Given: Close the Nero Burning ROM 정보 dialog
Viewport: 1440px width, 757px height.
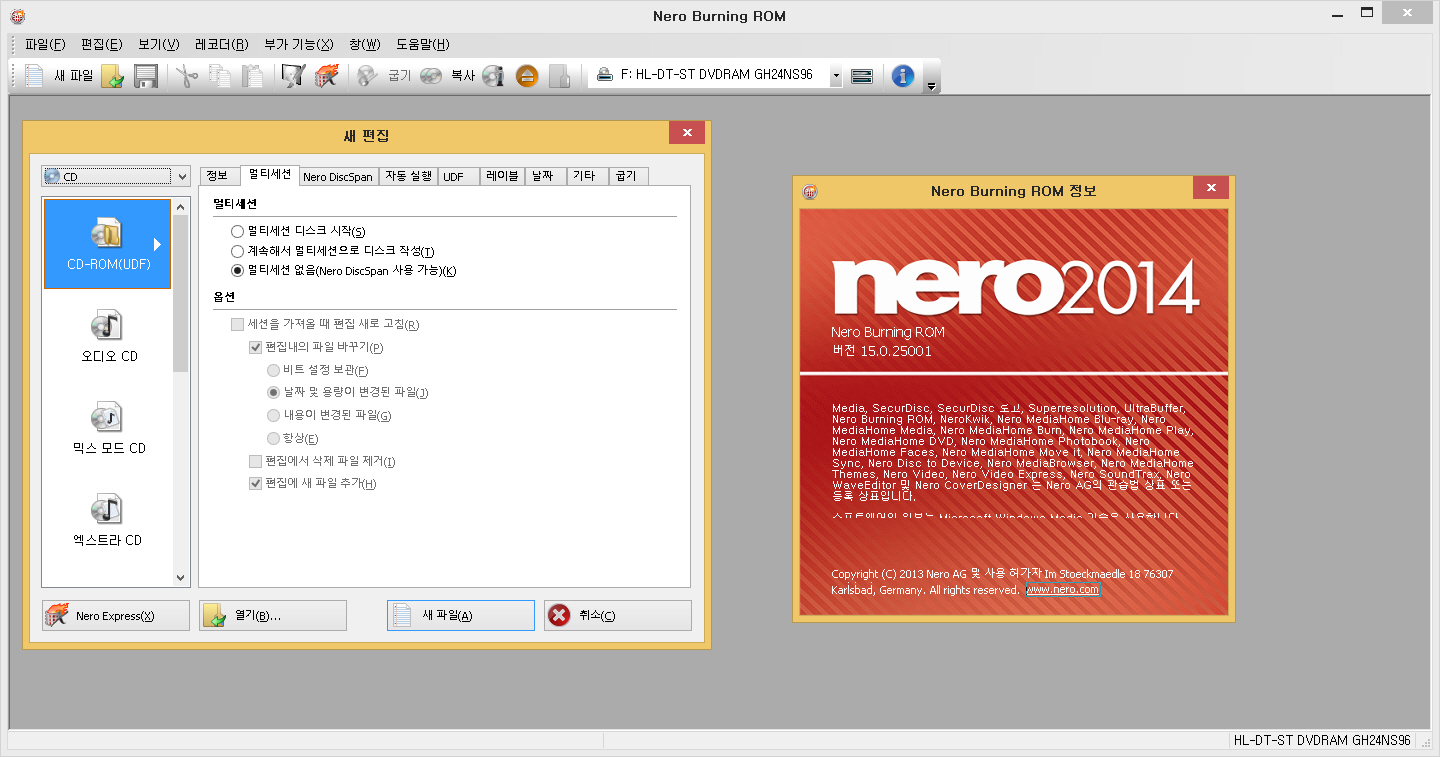Looking at the screenshot, I should click(x=1211, y=189).
